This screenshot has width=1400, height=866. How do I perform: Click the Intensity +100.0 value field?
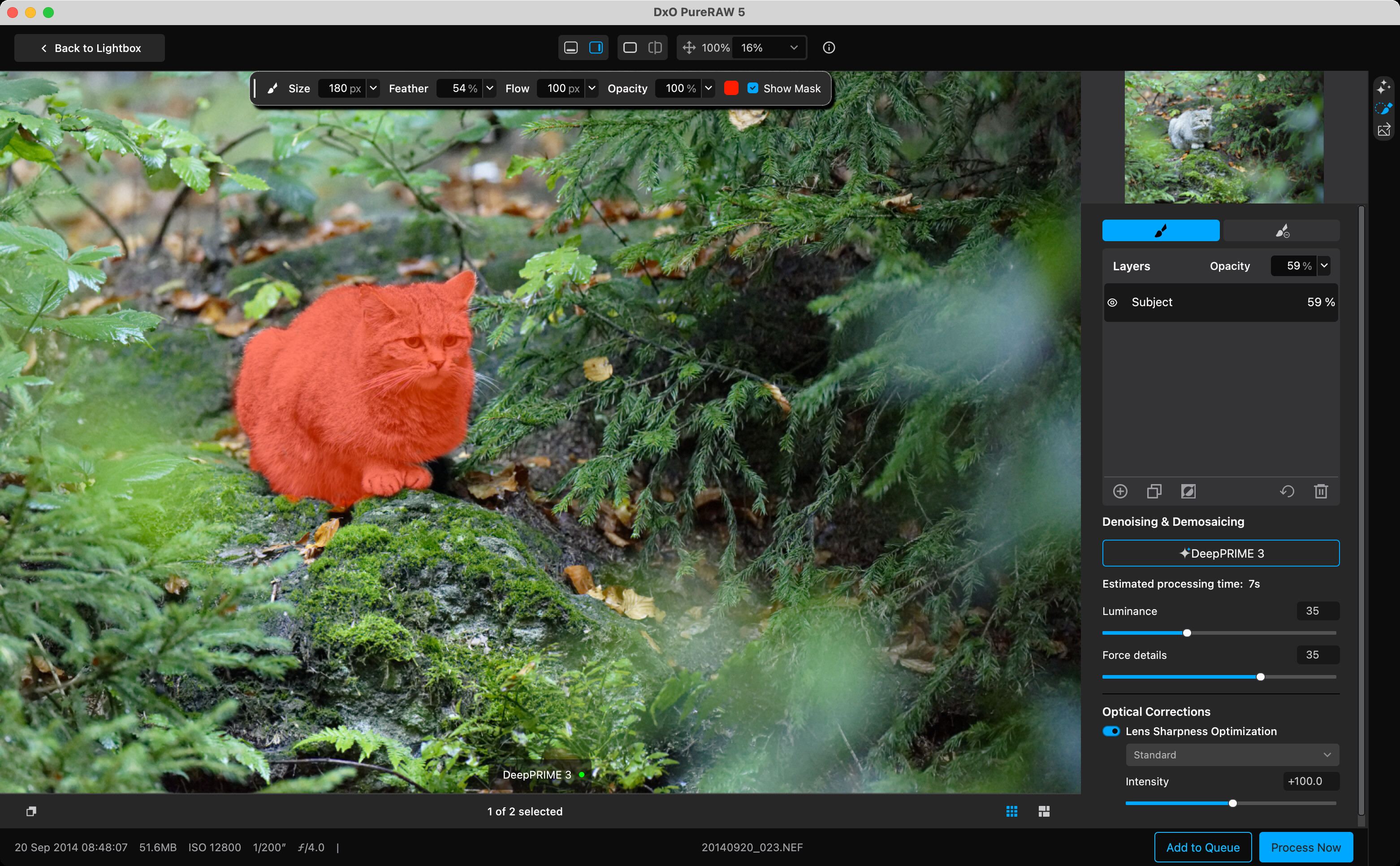click(1311, 781)
